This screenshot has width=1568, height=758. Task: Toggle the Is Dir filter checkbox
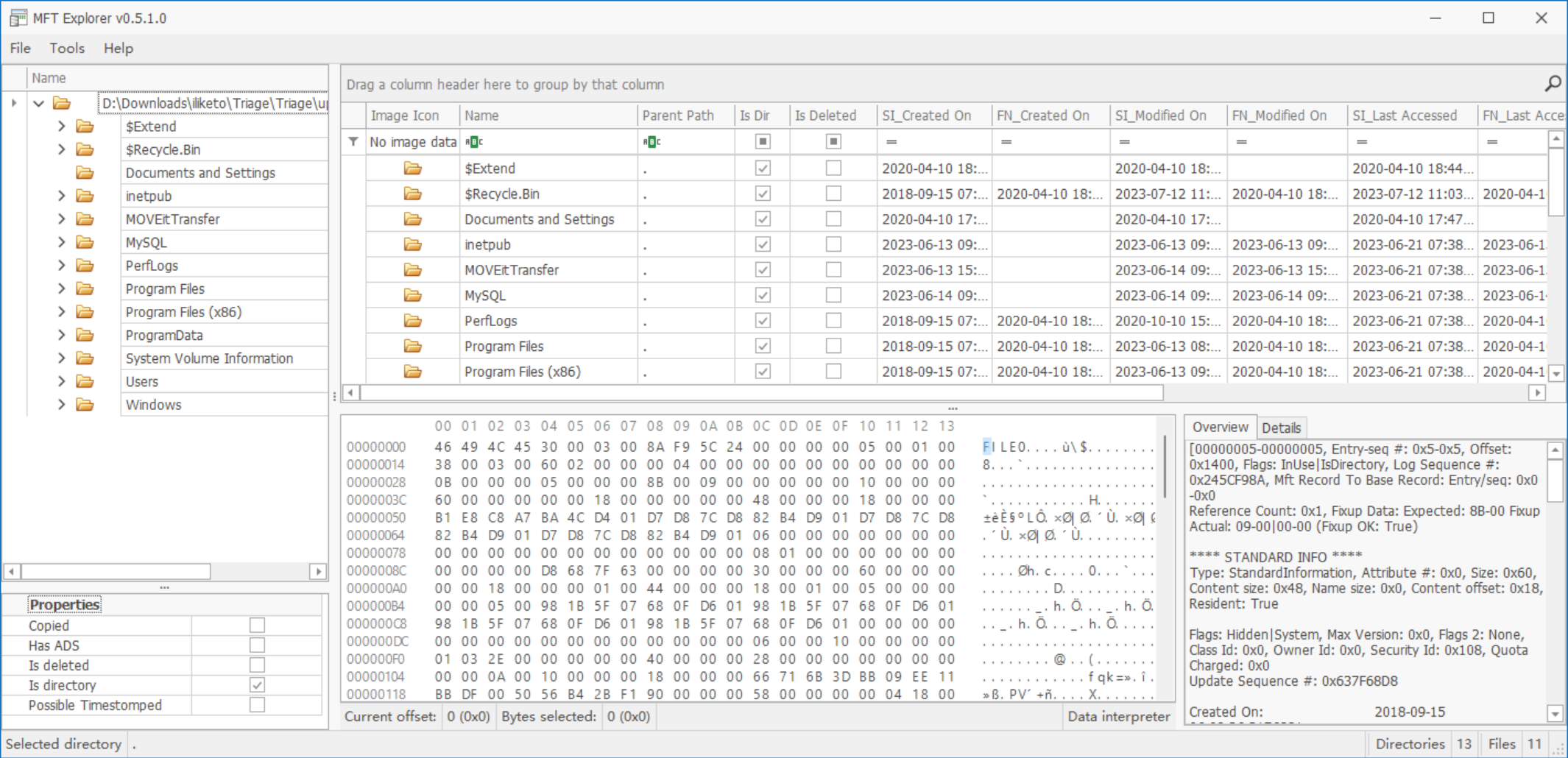[763, 141]
